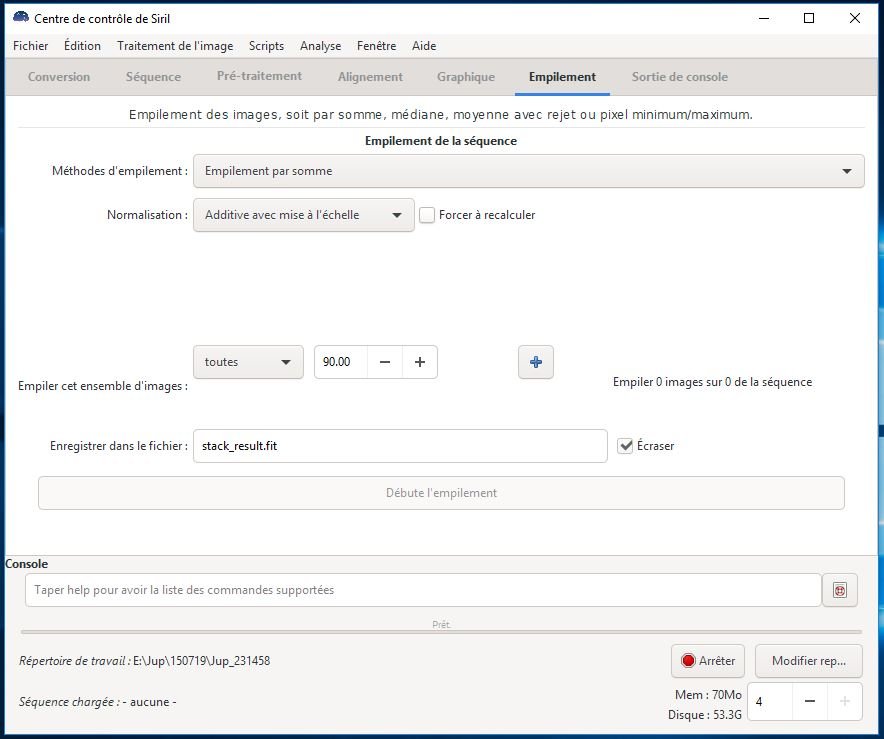Minimize the Siril window
This screenshot has width=884, height=739.
(x=764, y=18)
